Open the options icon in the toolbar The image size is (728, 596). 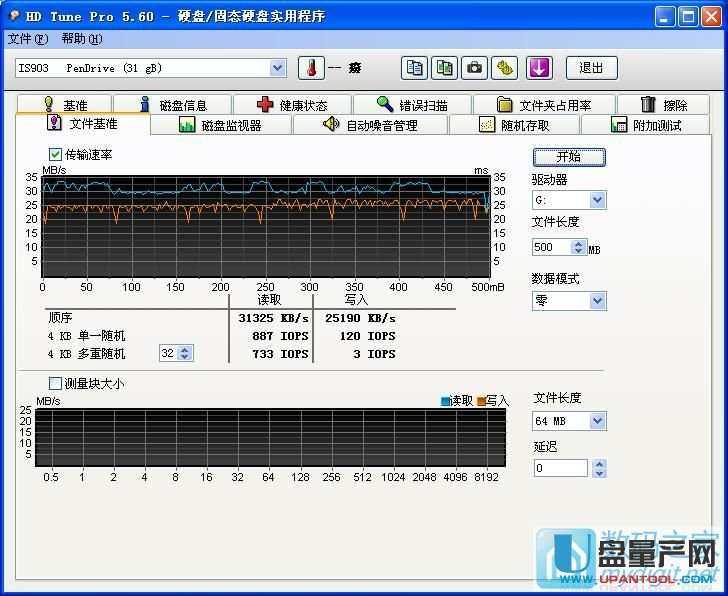tap(505, 68)
